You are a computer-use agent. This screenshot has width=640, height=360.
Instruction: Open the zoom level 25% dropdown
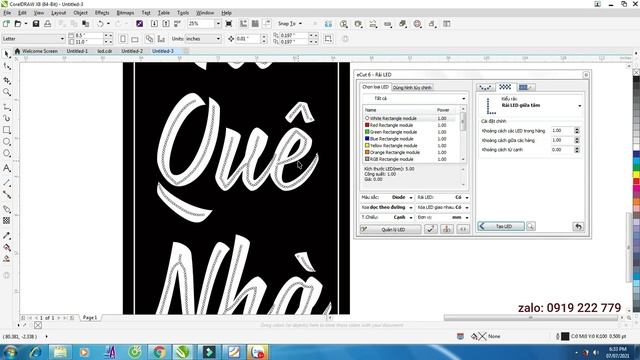218,24
